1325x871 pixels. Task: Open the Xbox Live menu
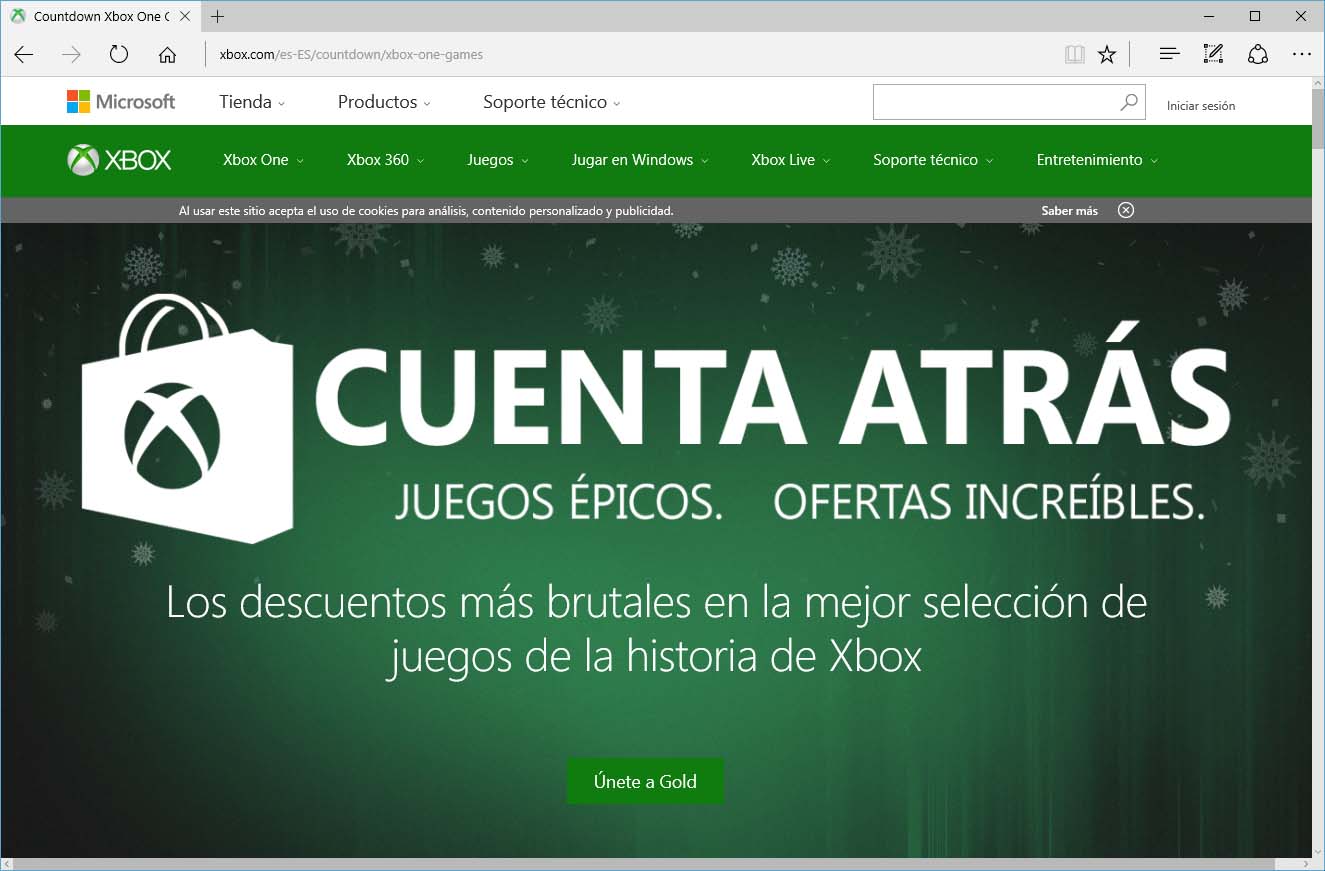tap(791, 160)
